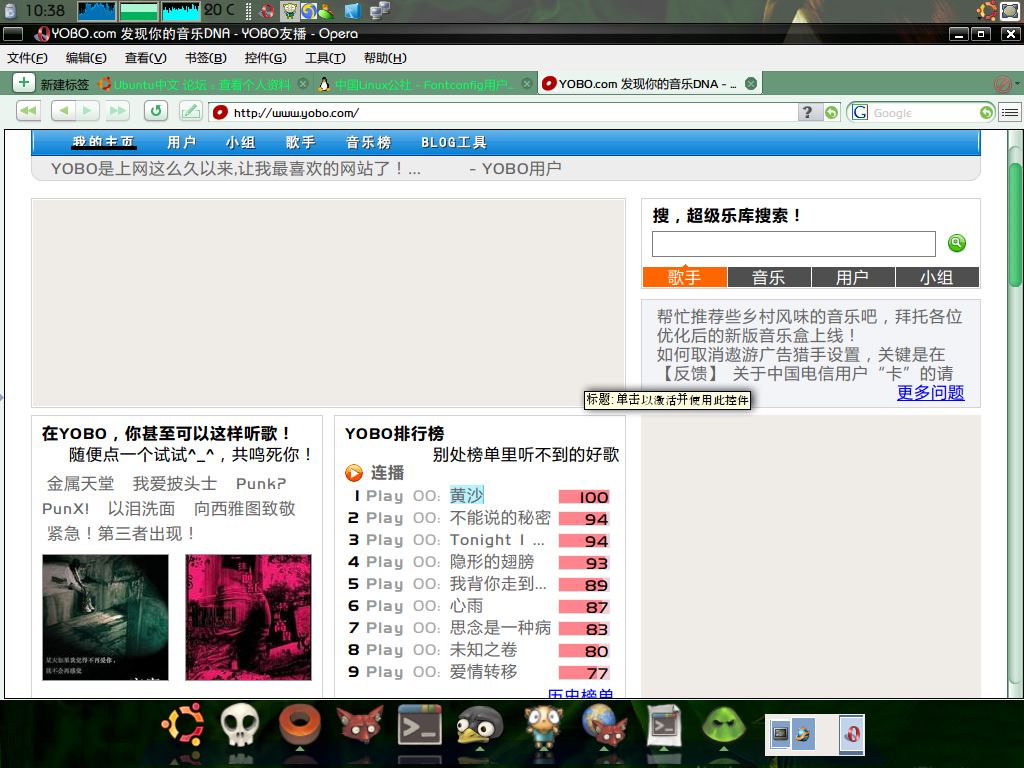Follow the 更多问题 link

point(931,392)
